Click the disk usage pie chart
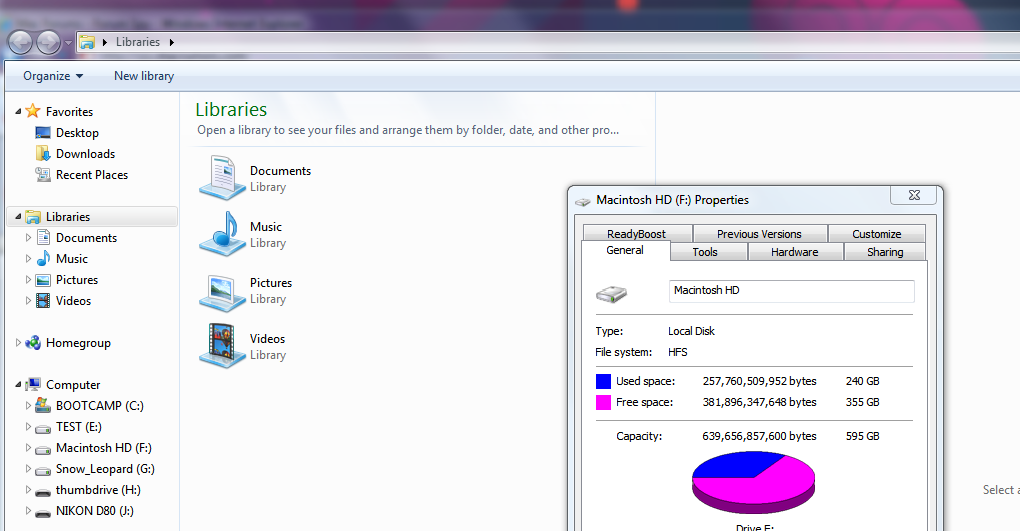Viewport: 1020px width, 531px height. click(x=753, y=483)
